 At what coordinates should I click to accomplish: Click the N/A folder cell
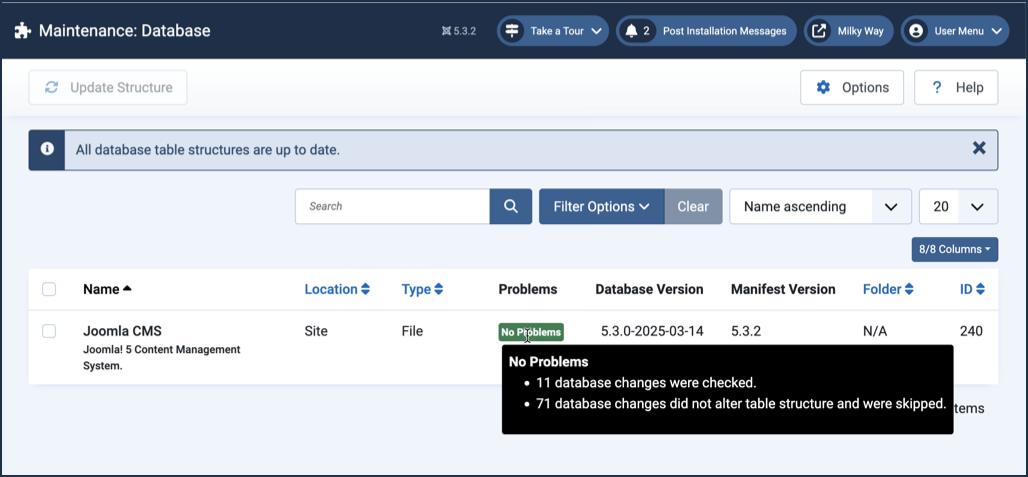[x=875, y=331]
